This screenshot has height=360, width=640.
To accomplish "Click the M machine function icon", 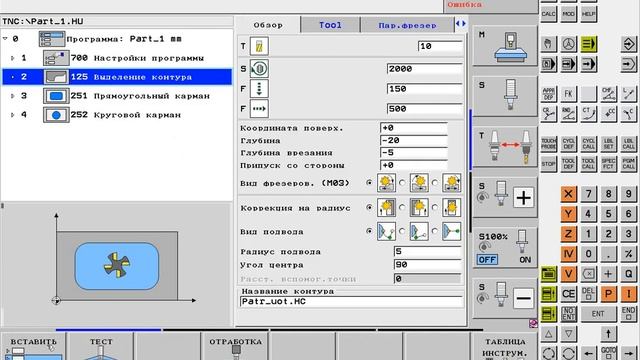I will coord(505,45).
